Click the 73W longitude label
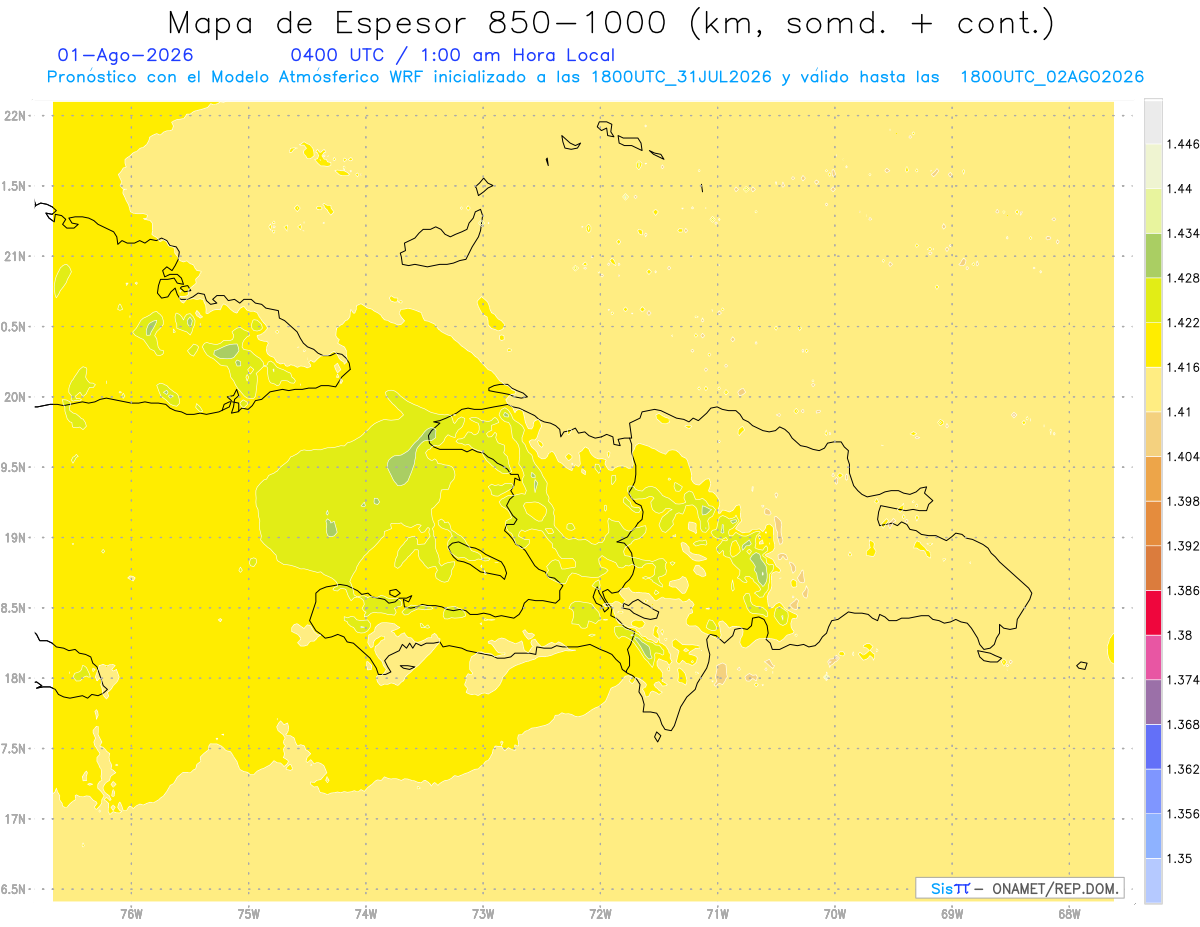The height and width of the screenshot is (927, 1200). tap(483, 913)
